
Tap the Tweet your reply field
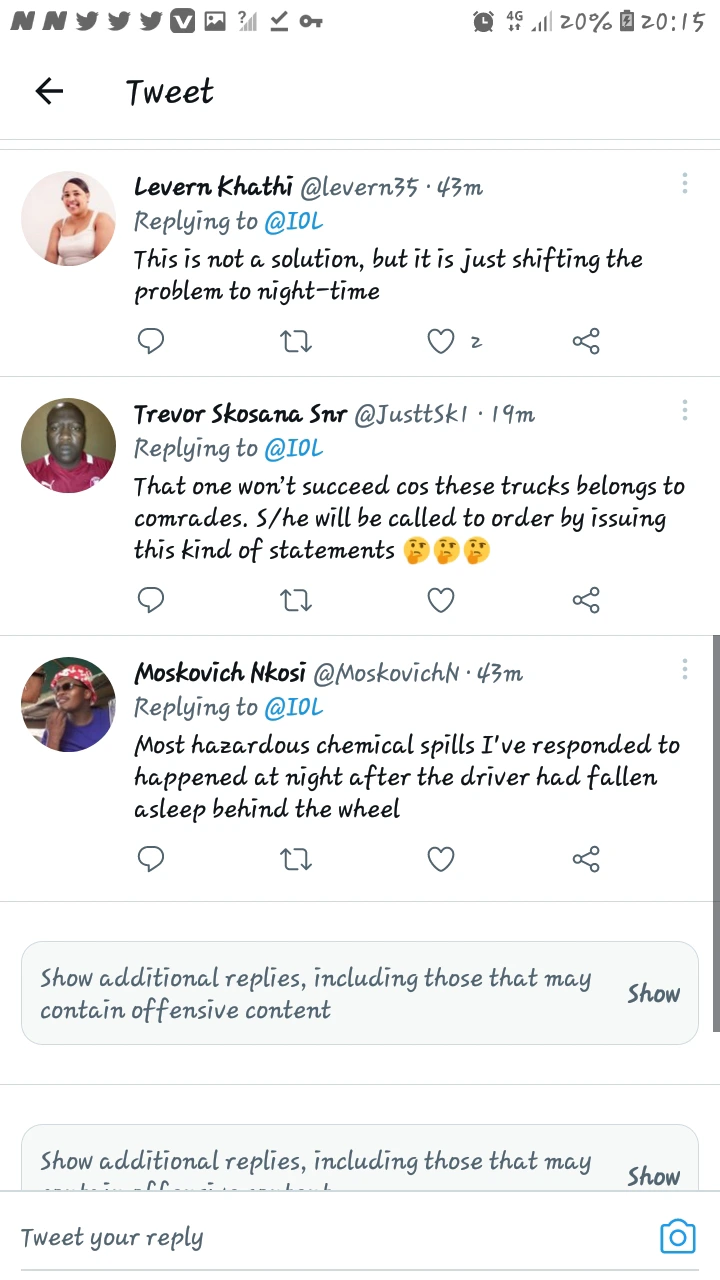300,1237
